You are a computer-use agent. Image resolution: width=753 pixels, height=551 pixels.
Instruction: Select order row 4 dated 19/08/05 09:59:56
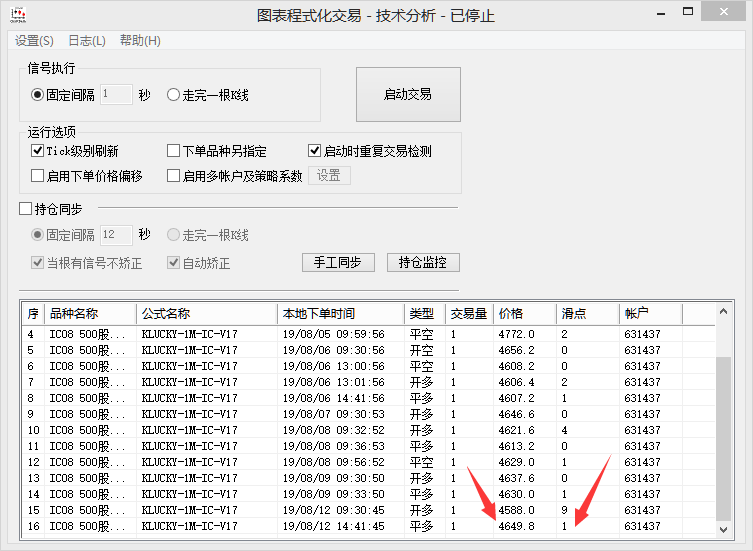tap(369, 334)
